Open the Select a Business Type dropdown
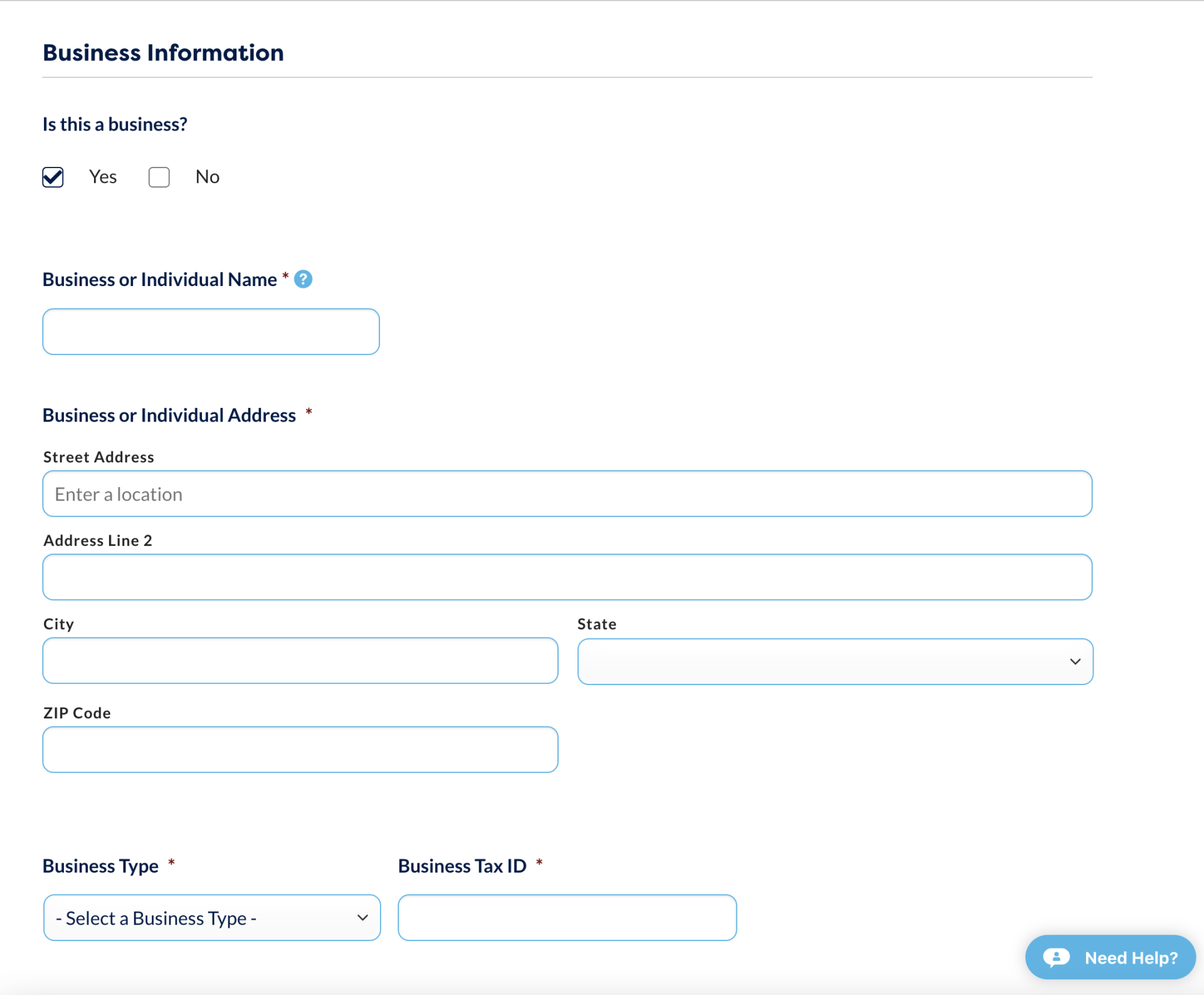Viewport: 1204px width, 995px height. click(x=211, y=918)
